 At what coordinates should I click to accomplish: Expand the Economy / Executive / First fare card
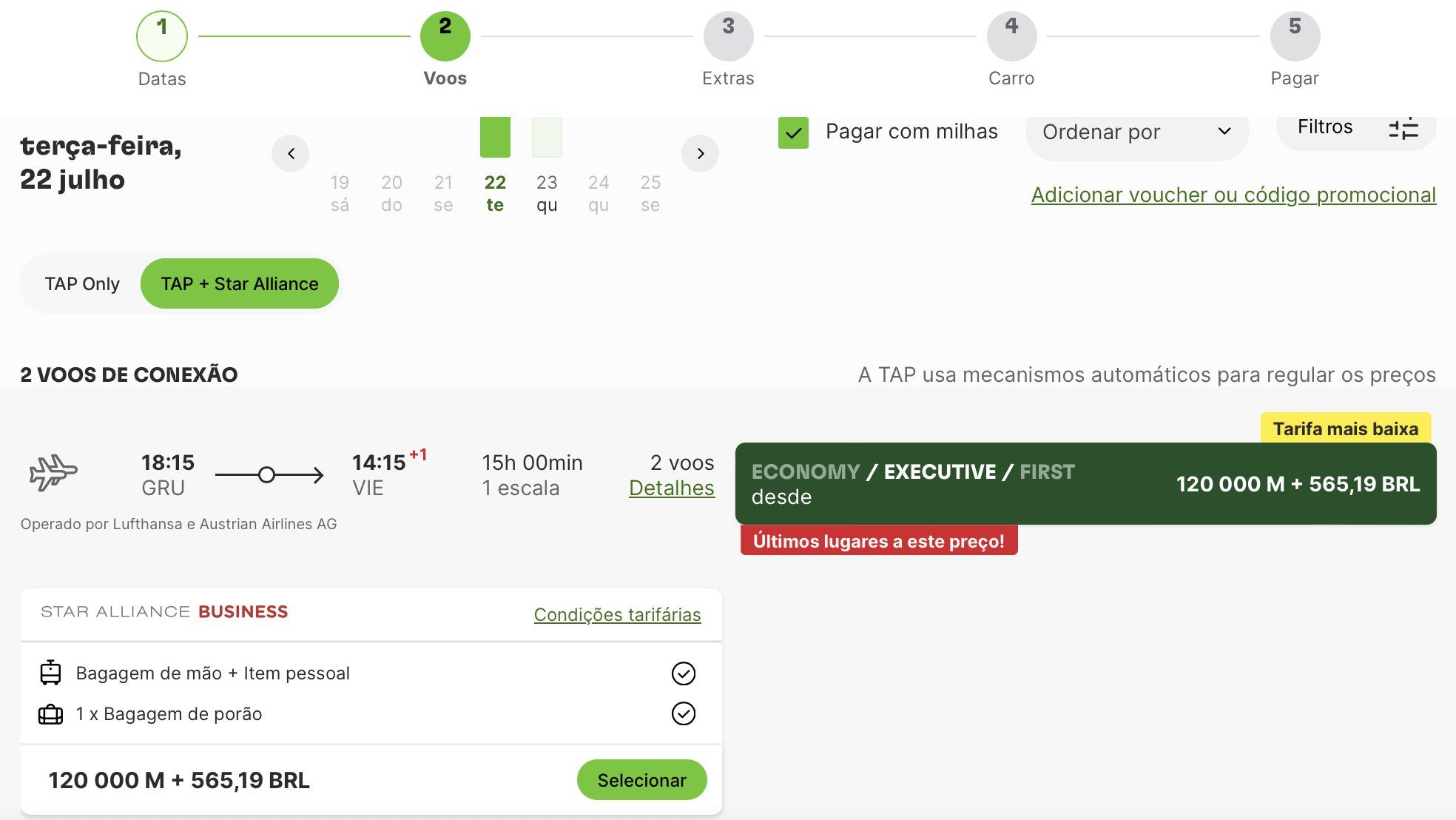[1085, 484]
